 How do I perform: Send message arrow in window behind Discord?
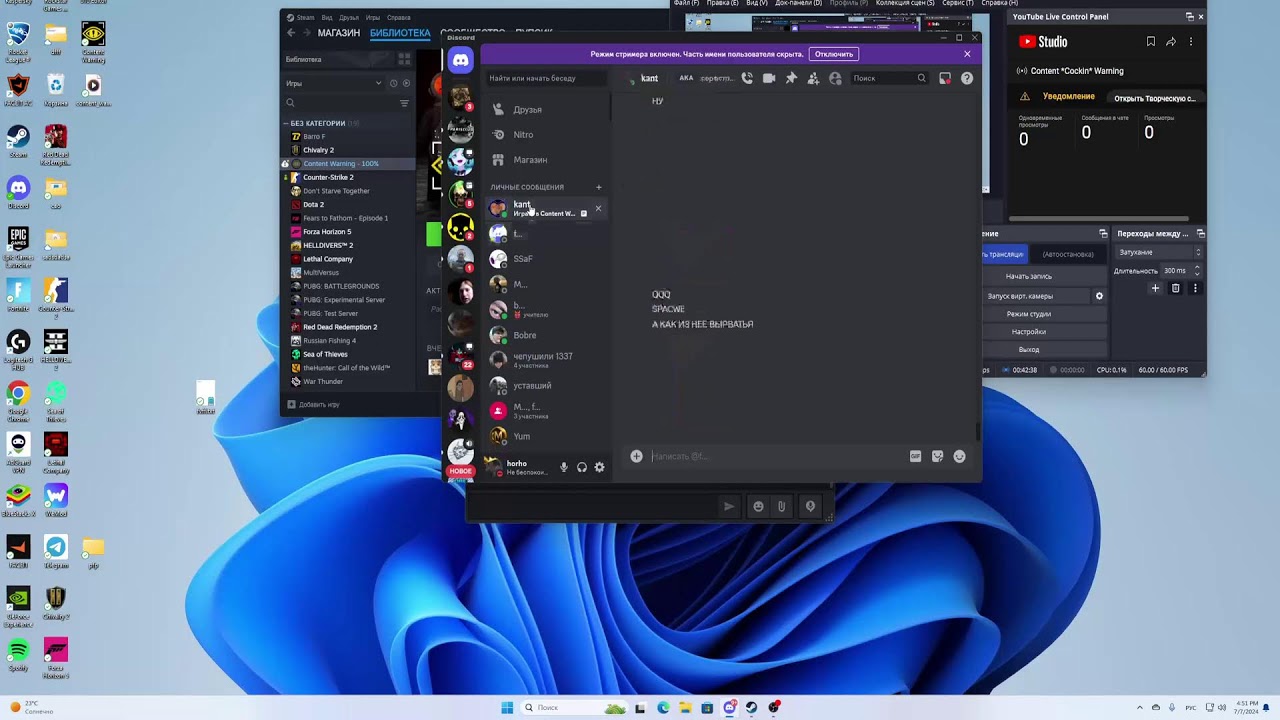729,506
